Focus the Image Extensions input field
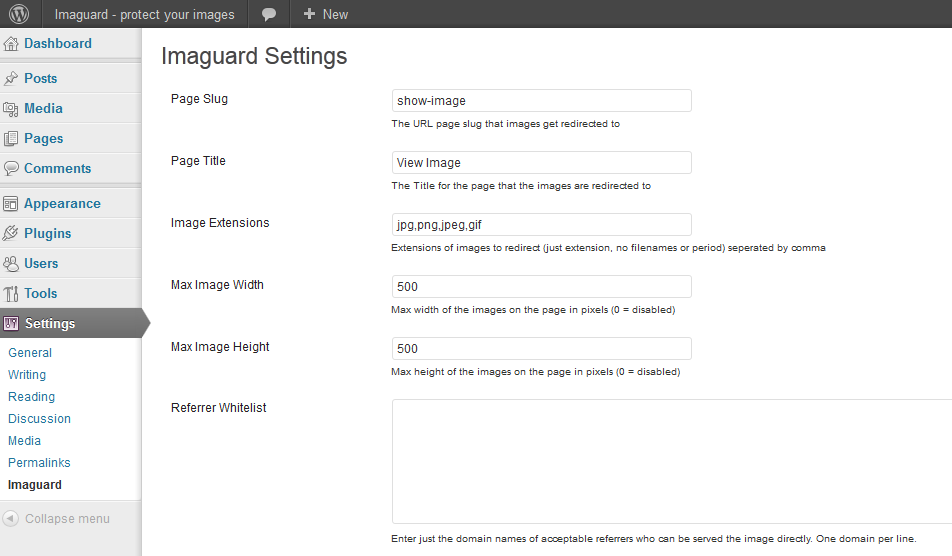The height and width of the screenshot is (556, 952). tap(542, 225)
